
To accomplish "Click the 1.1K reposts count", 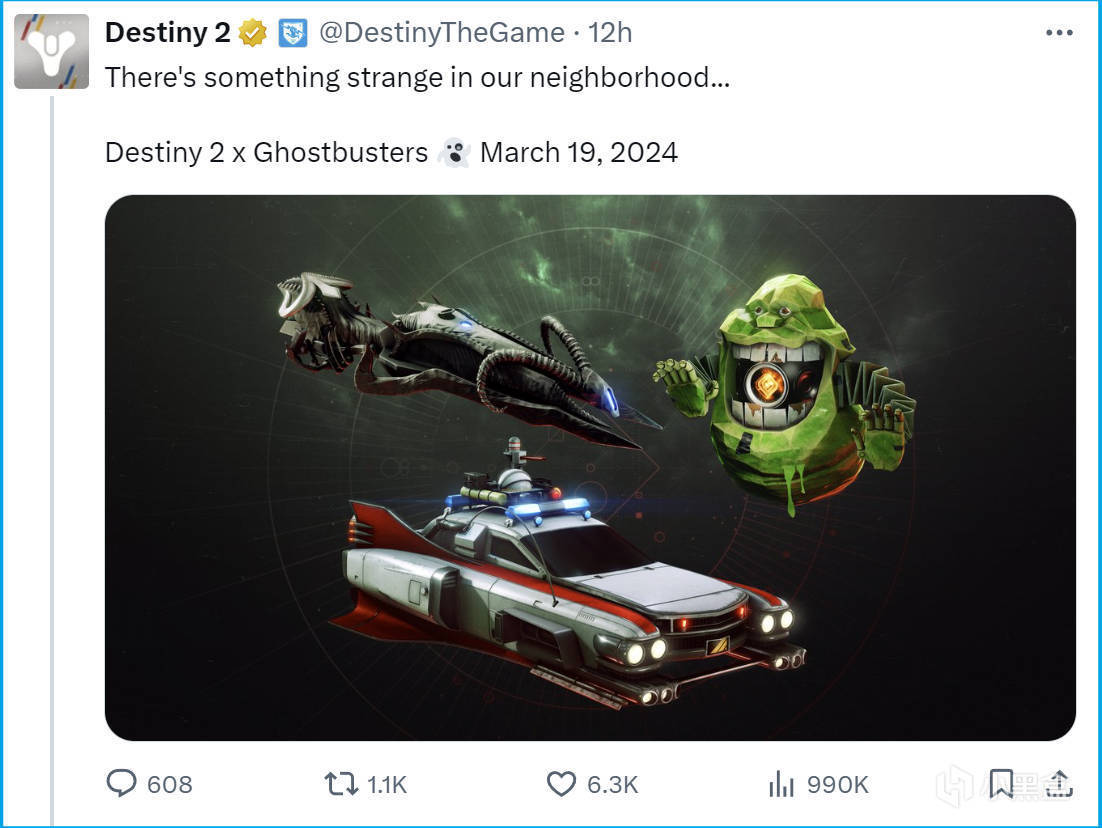I will pos(387,784).
